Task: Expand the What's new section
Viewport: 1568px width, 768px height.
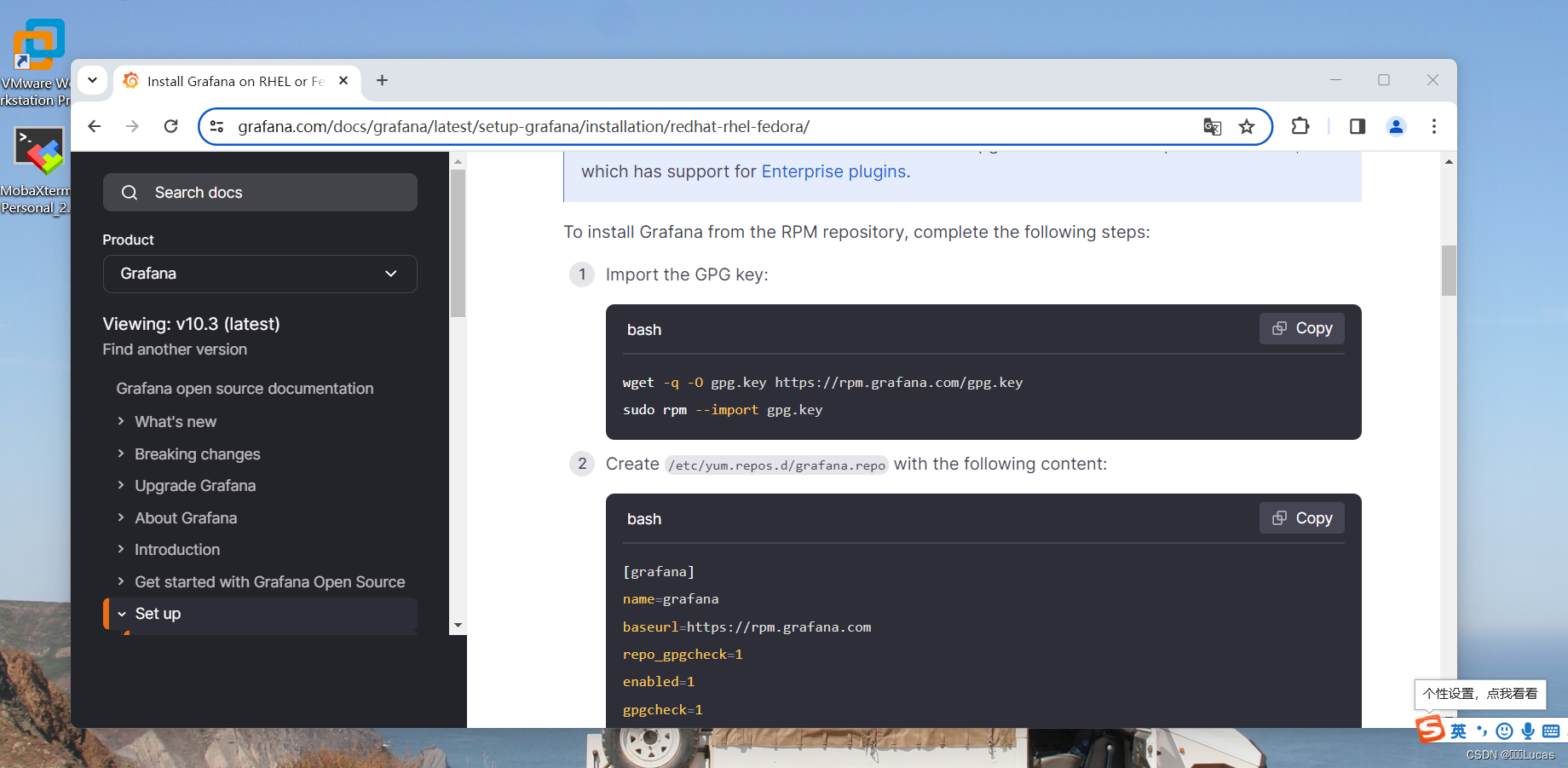Action: click(x=121, y=421)
